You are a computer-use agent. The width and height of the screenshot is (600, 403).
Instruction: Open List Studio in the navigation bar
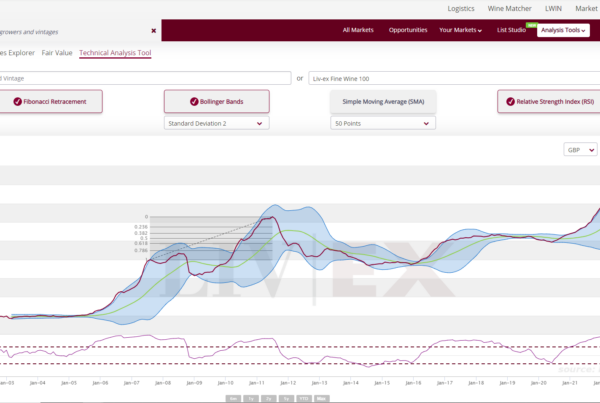point(511,30)
